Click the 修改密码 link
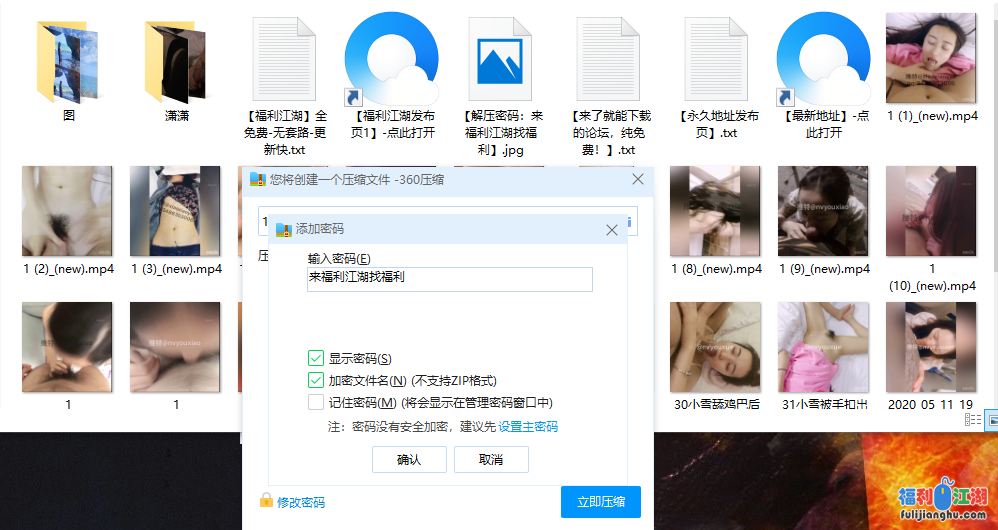This screenshot has width=998, height=530. click(x=301, y=502)
